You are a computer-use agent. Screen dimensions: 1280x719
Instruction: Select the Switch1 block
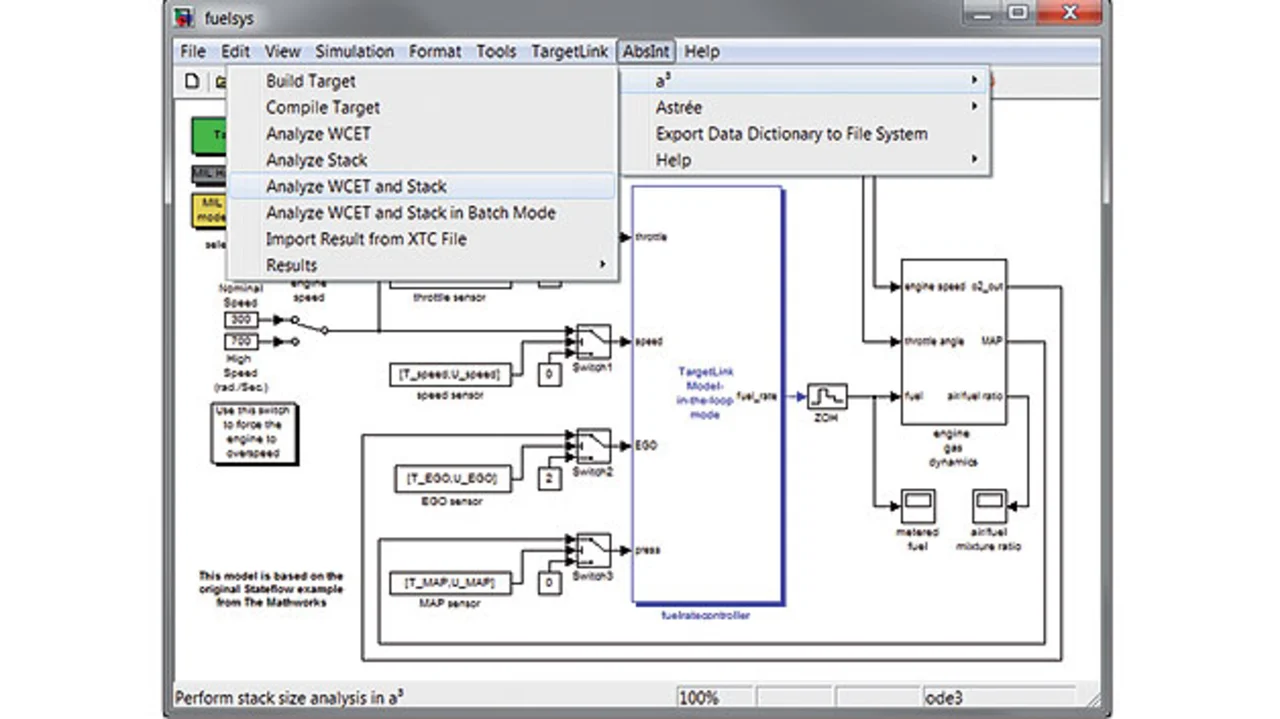(593, 341)
